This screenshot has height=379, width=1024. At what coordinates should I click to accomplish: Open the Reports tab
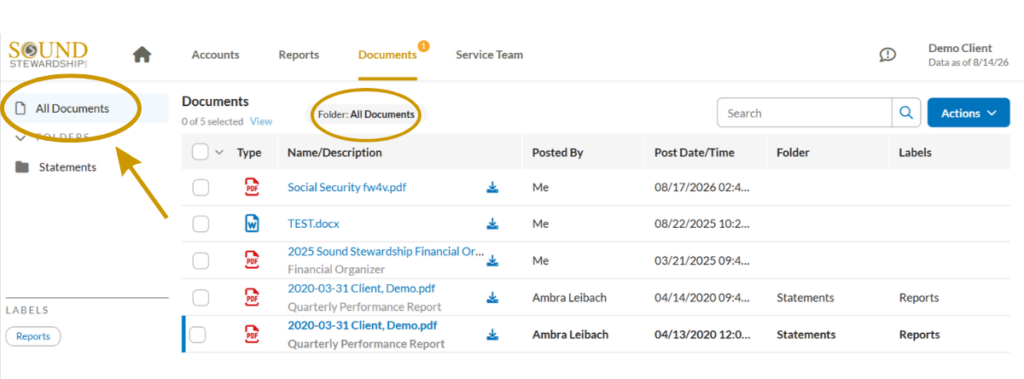[298, 55]
